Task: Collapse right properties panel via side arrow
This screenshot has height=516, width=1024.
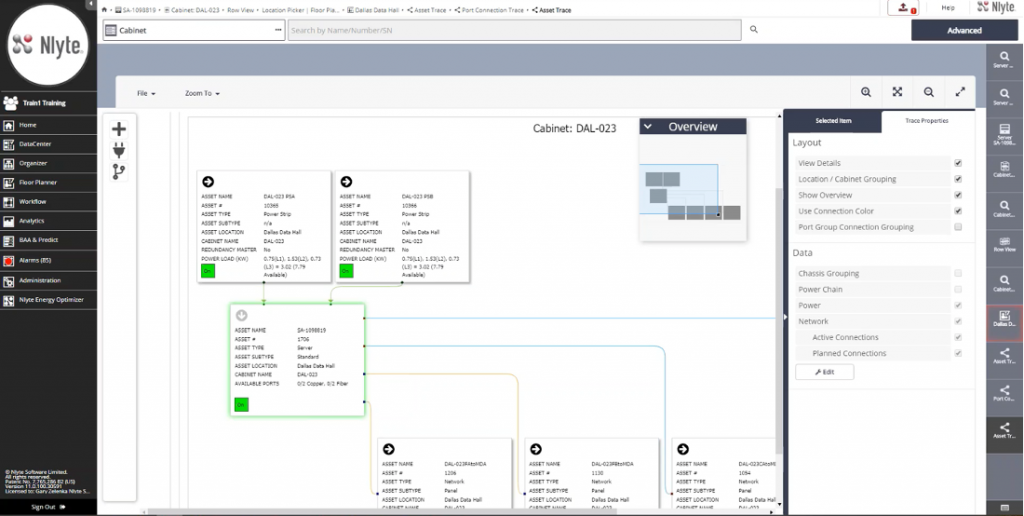Action: point(785,317)
